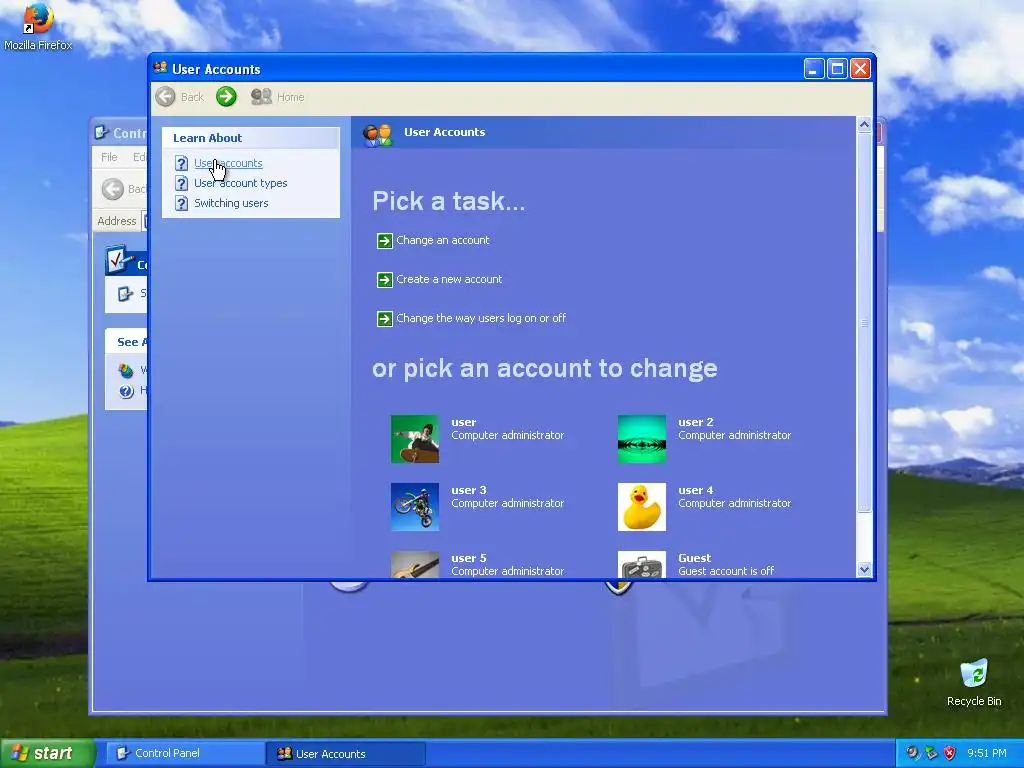
Task: Open 'Switching users' help topic
Action: click(x=231, y=203)
